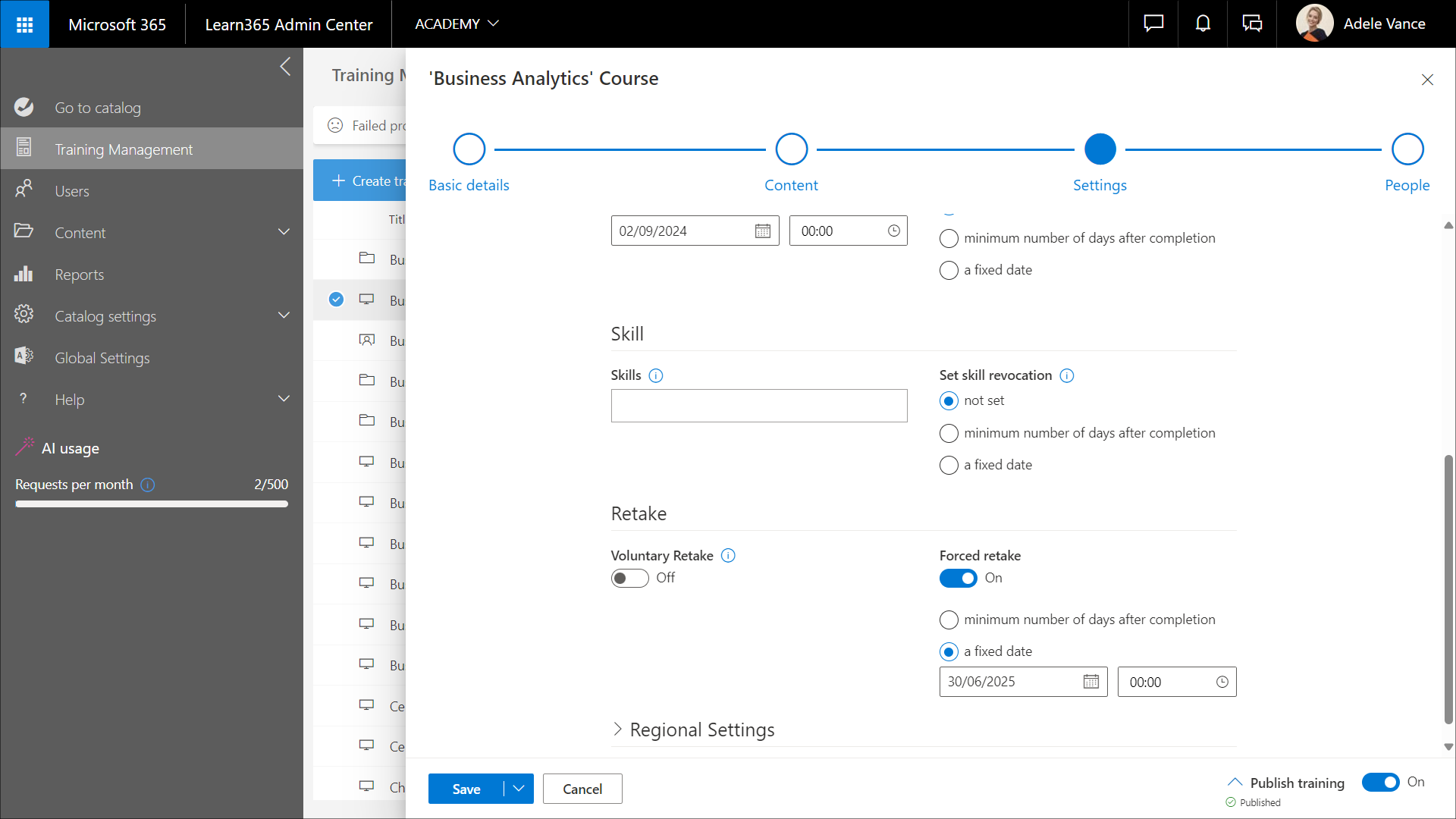Open the ACADEMY catalog dropdown
This screenshot has width=1456, height=819.
pyautogui.click(x=457, y=24)
